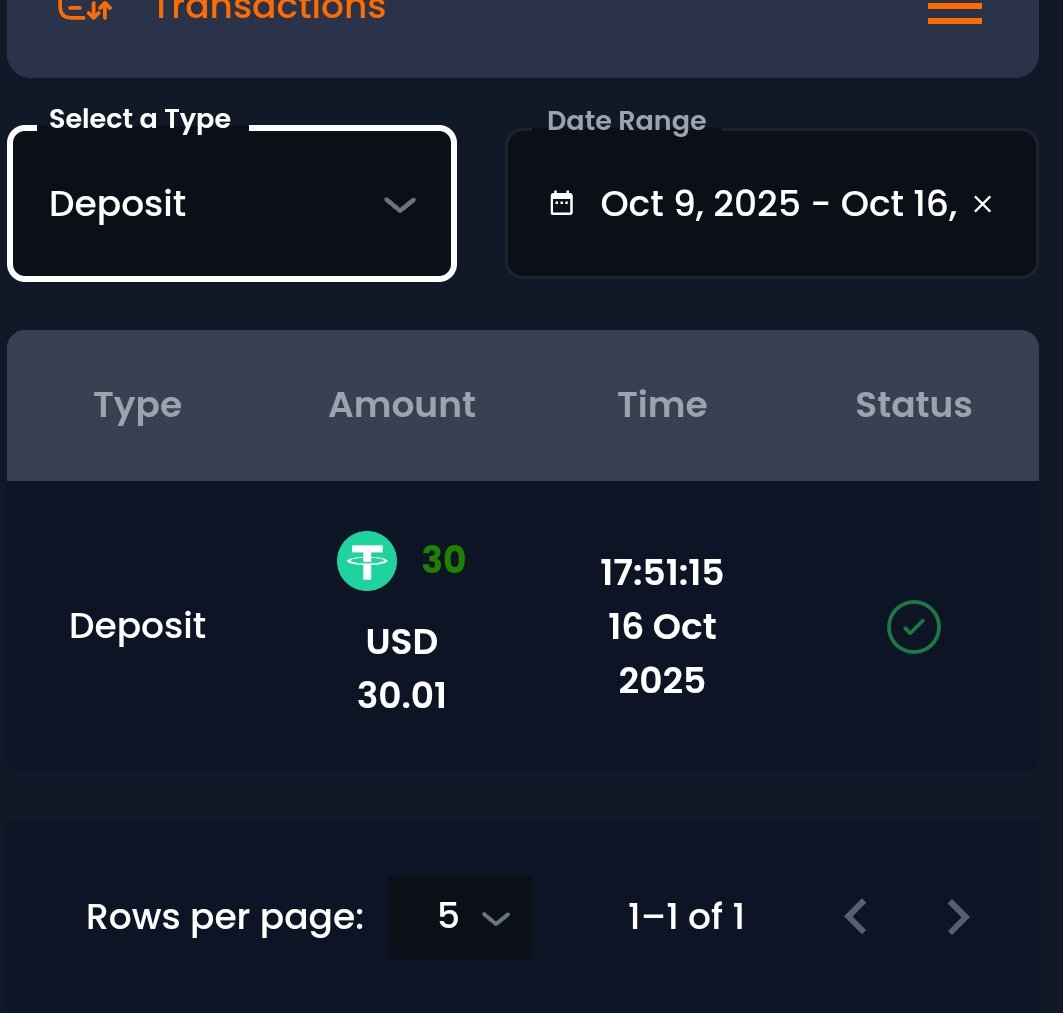Select the Deposit transaction row
1063x1013 pixels.
coord(138,626)
